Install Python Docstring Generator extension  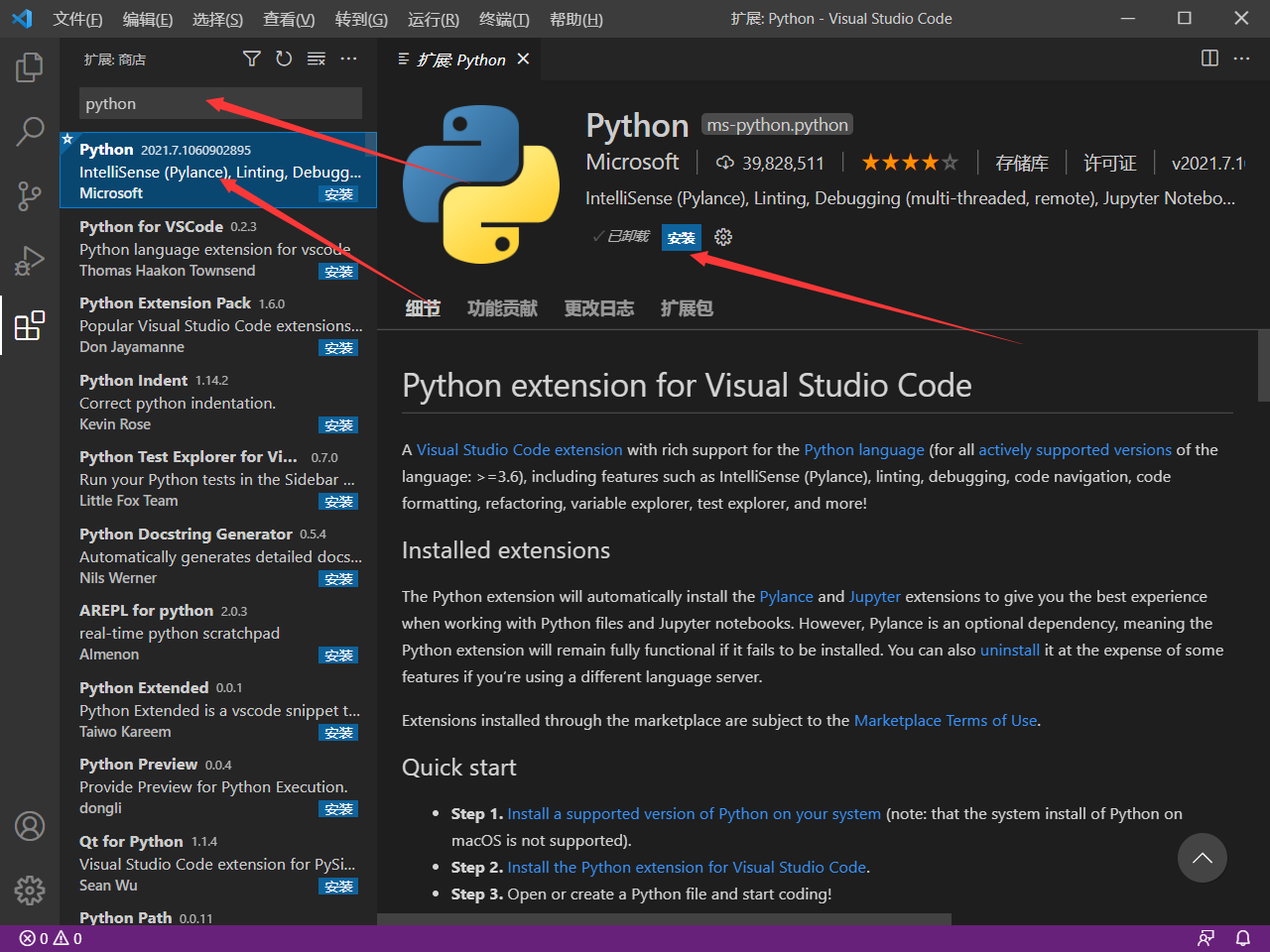339,579
